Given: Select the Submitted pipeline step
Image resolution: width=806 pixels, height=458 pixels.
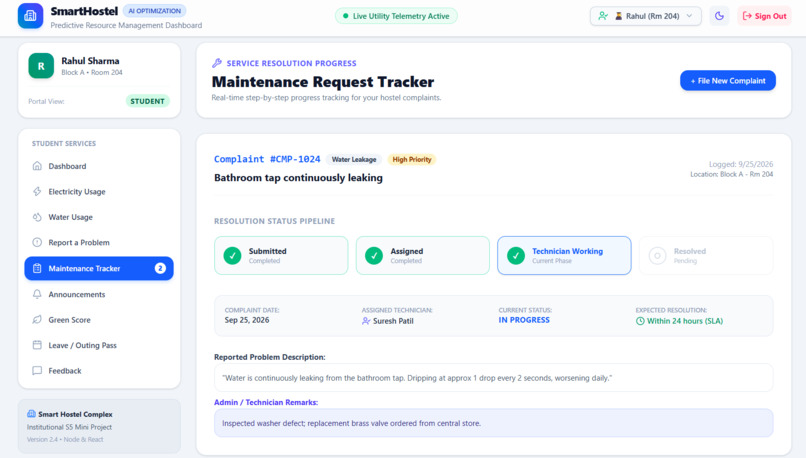Looking at the screenshot, I should click(281, 255).
